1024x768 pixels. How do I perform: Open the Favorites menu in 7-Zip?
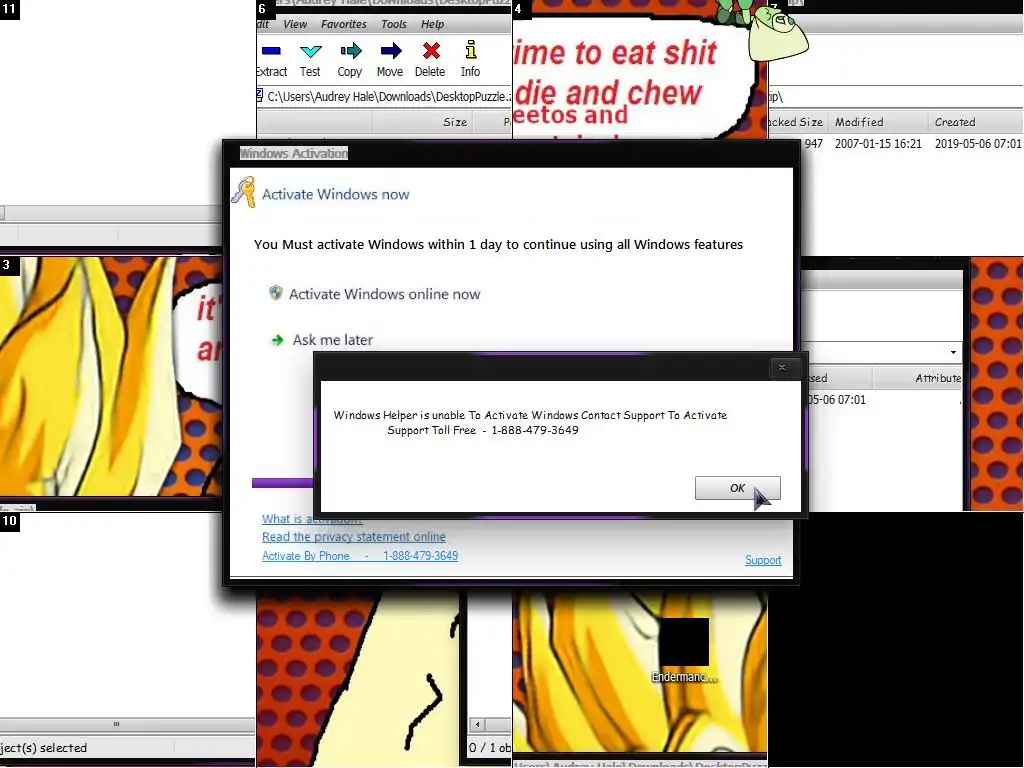click(344, 24)
